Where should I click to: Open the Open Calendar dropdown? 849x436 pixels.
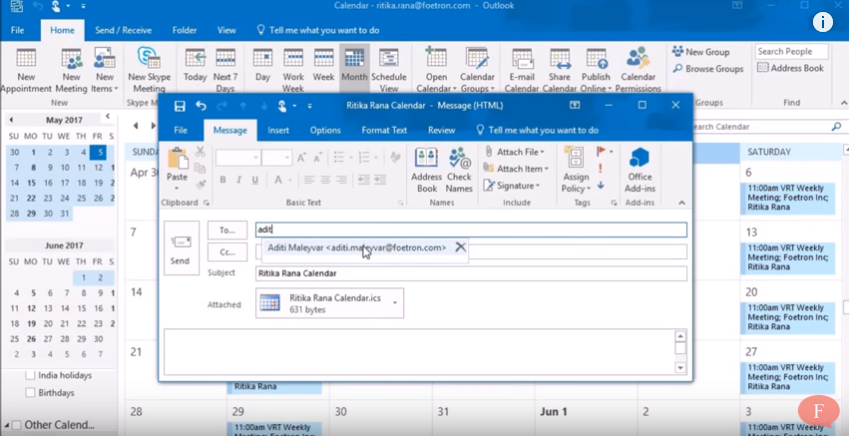pyautogui.click(x=436, y=70)
